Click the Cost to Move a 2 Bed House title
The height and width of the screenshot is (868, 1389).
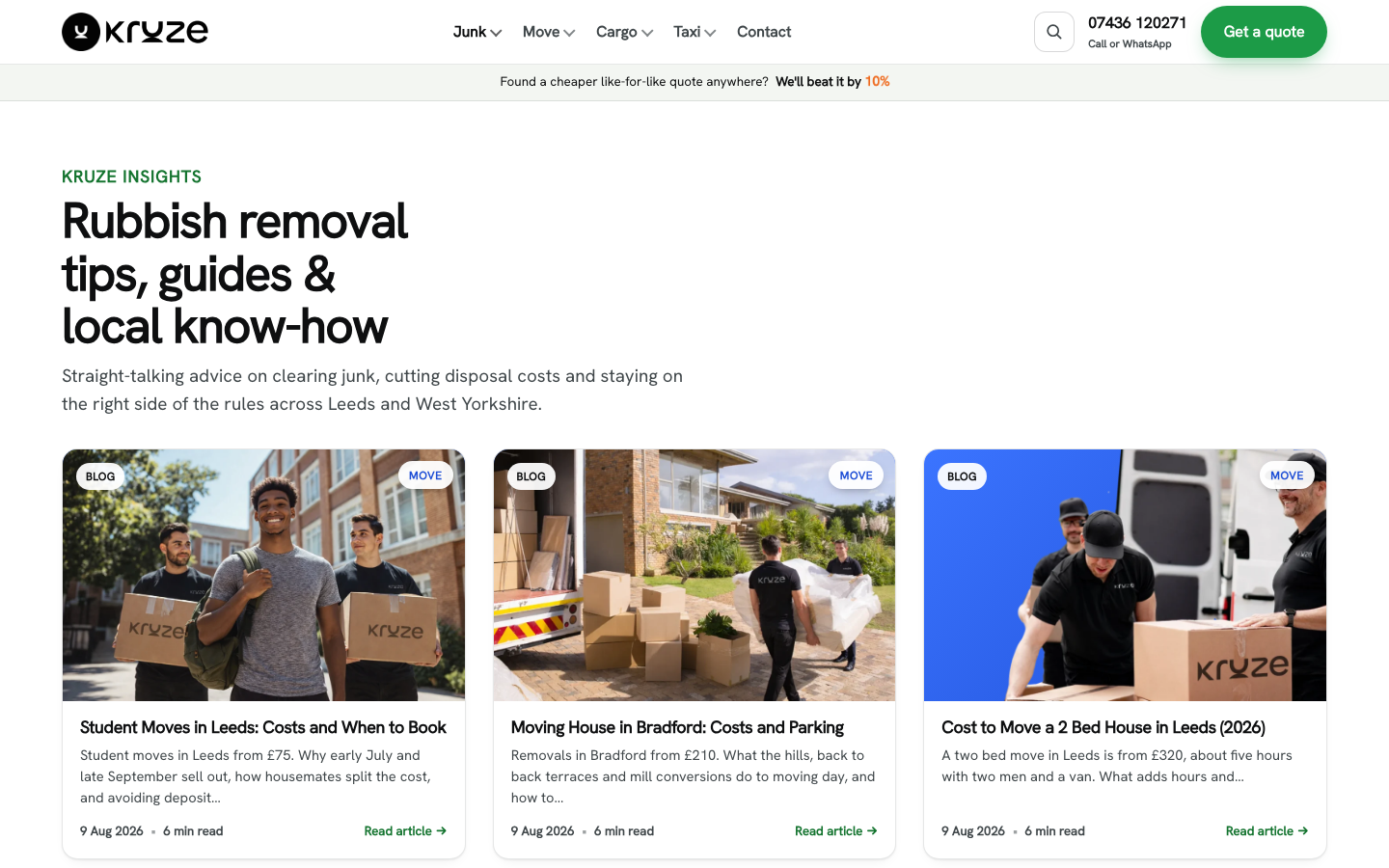click(x=1103, y=727)
